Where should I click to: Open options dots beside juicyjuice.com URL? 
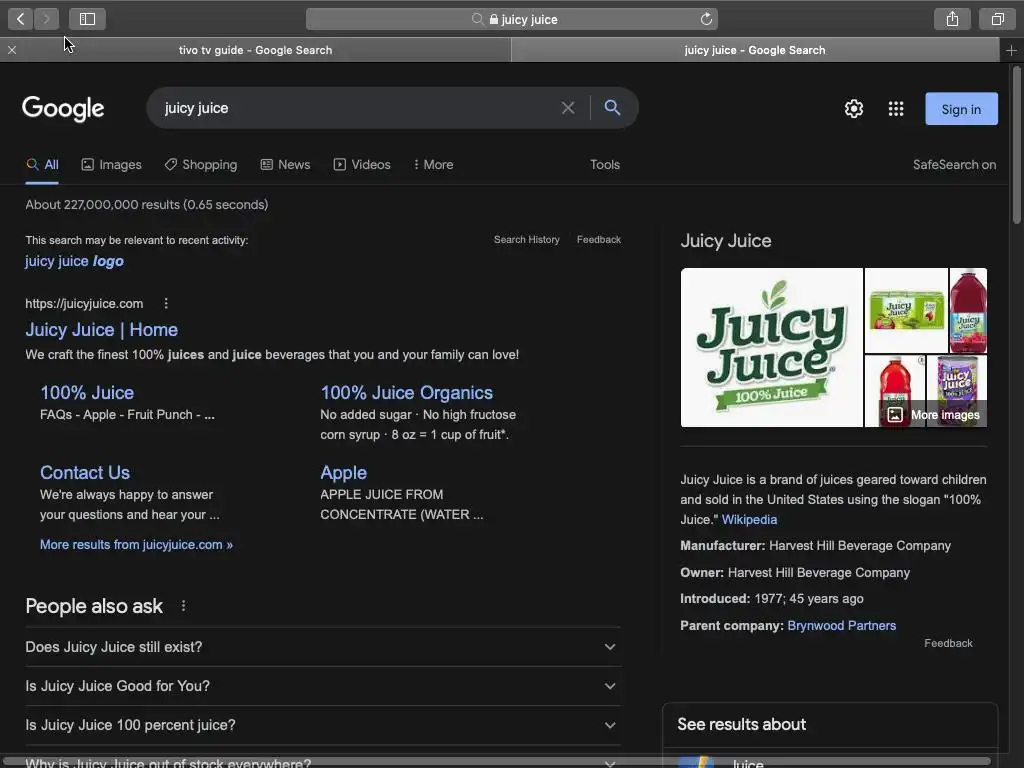click(x=166, y=304)
